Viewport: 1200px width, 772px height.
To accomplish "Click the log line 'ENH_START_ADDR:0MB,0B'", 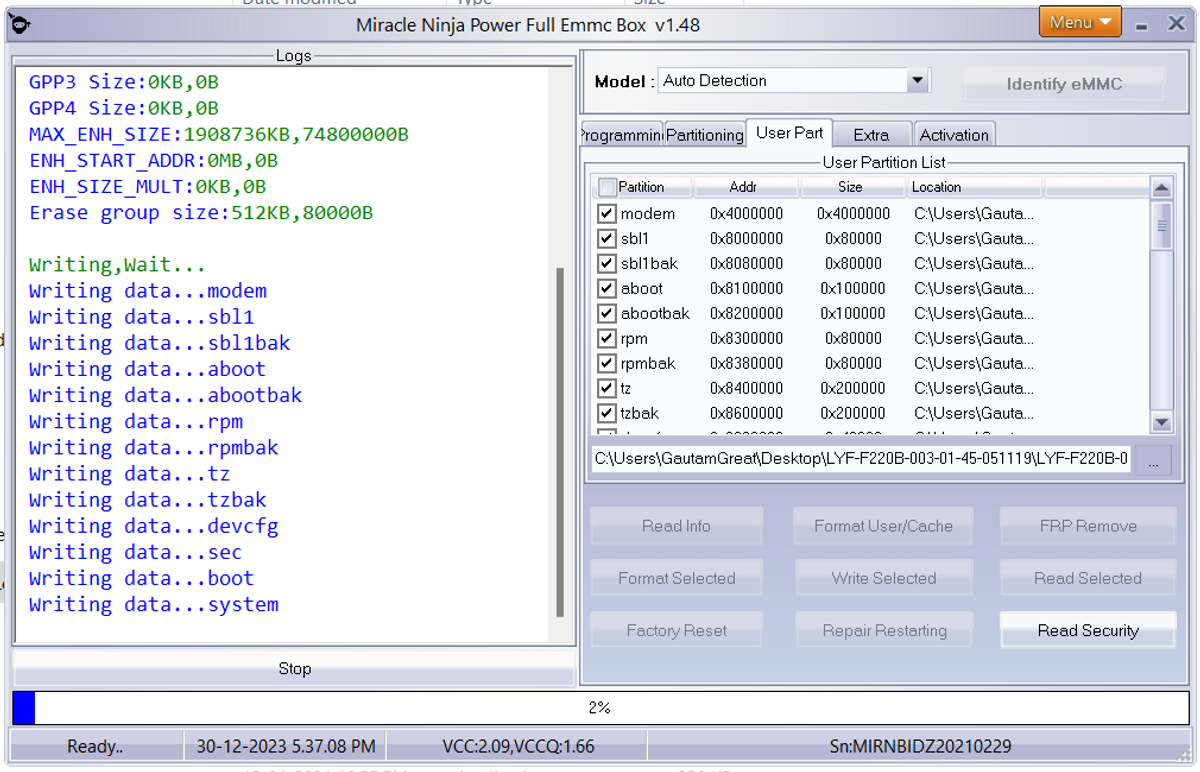I will tap(154, 160).
